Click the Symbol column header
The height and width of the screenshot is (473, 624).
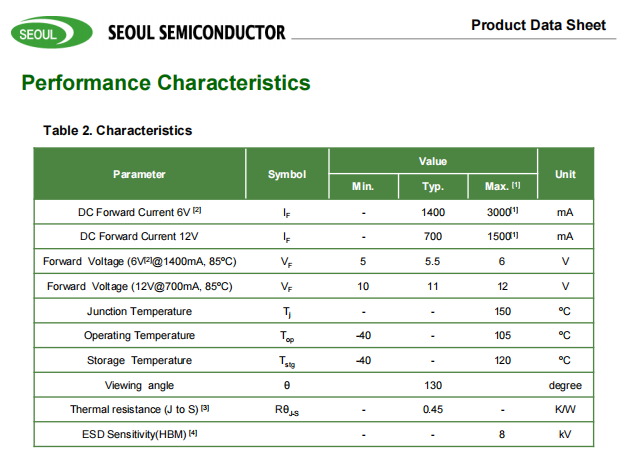coord(287,174)
